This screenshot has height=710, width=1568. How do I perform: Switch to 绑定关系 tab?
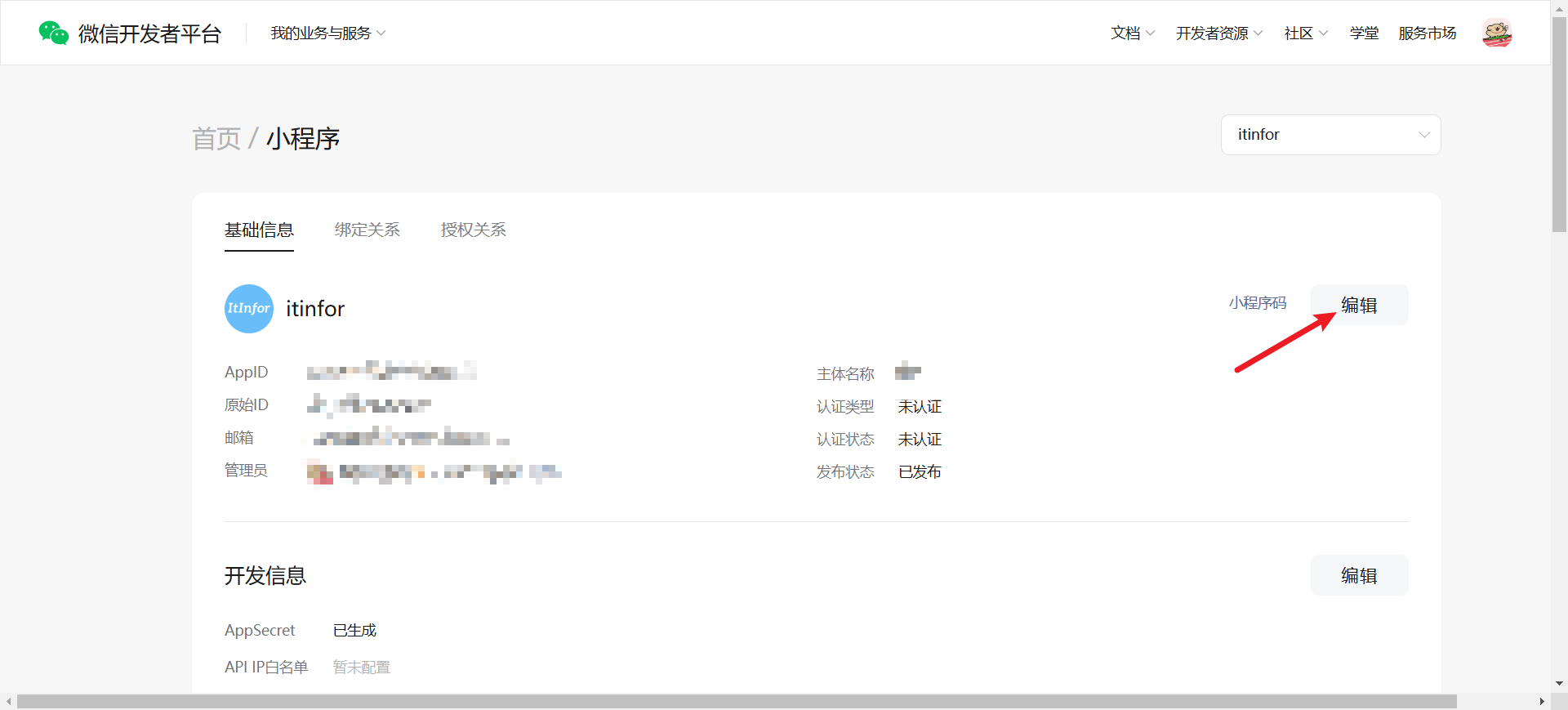click(x=367, y=230)
